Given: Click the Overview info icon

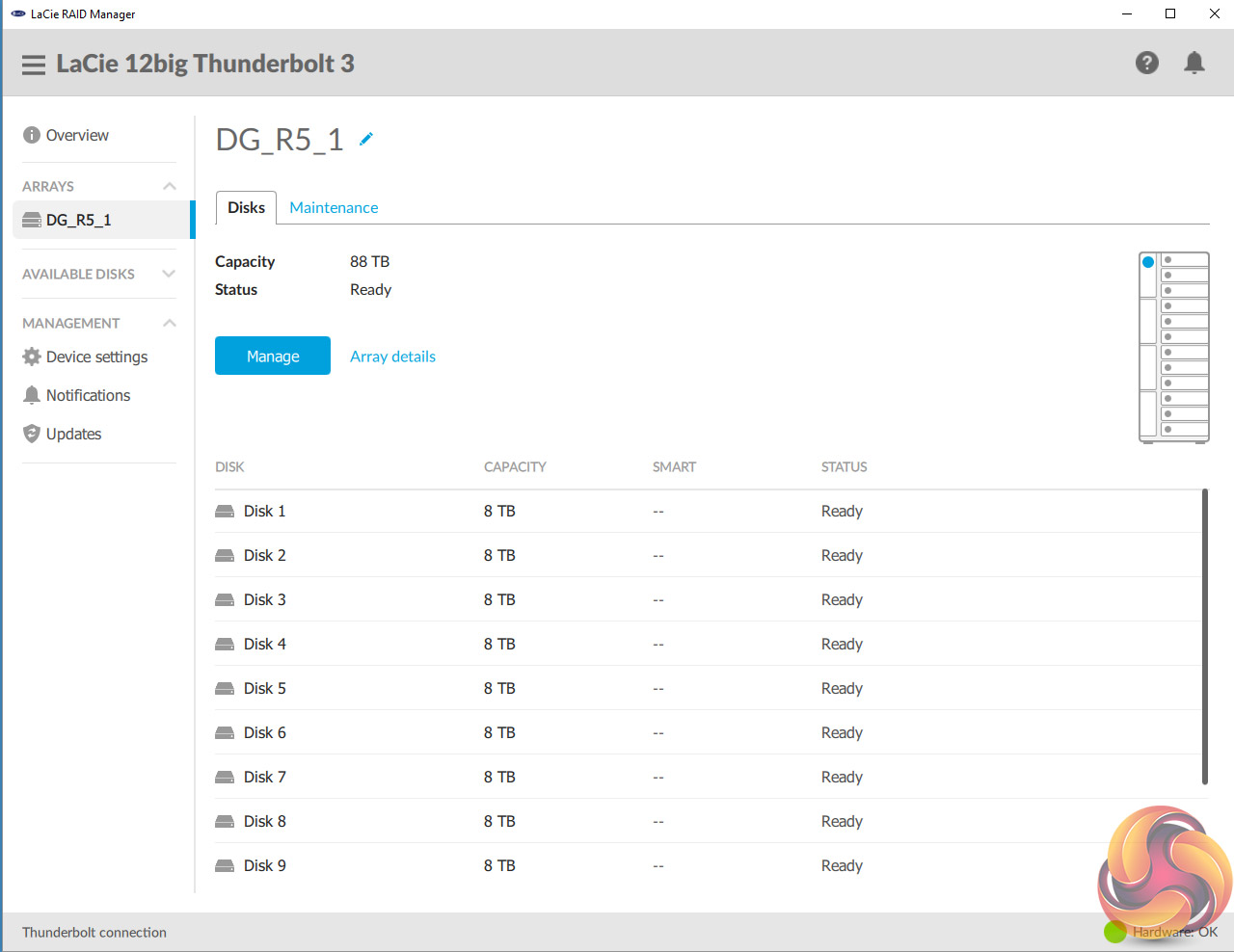Looking at the screenshot, I should point(32,135).
